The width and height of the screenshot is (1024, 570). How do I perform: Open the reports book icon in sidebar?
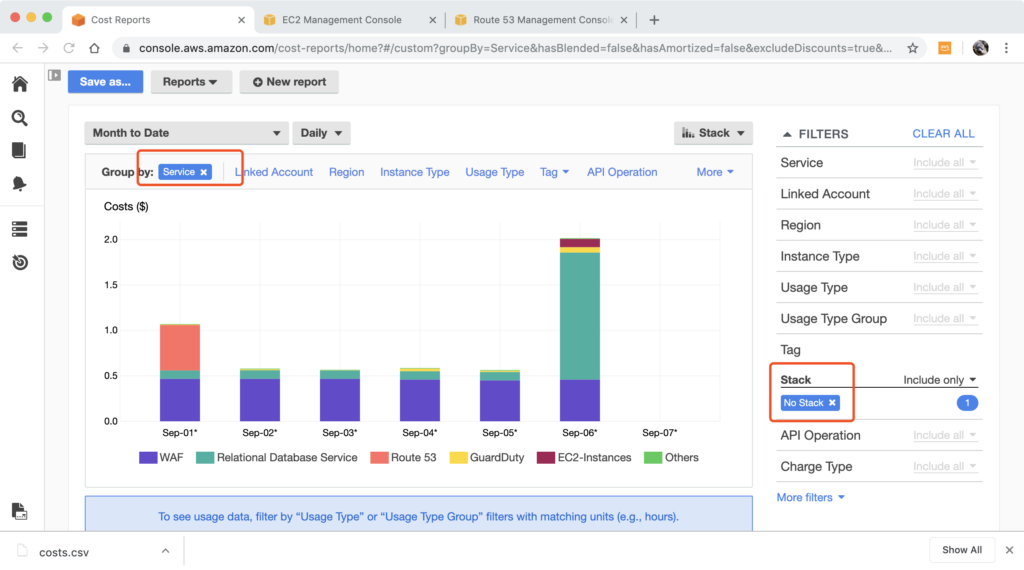(19, 150)
